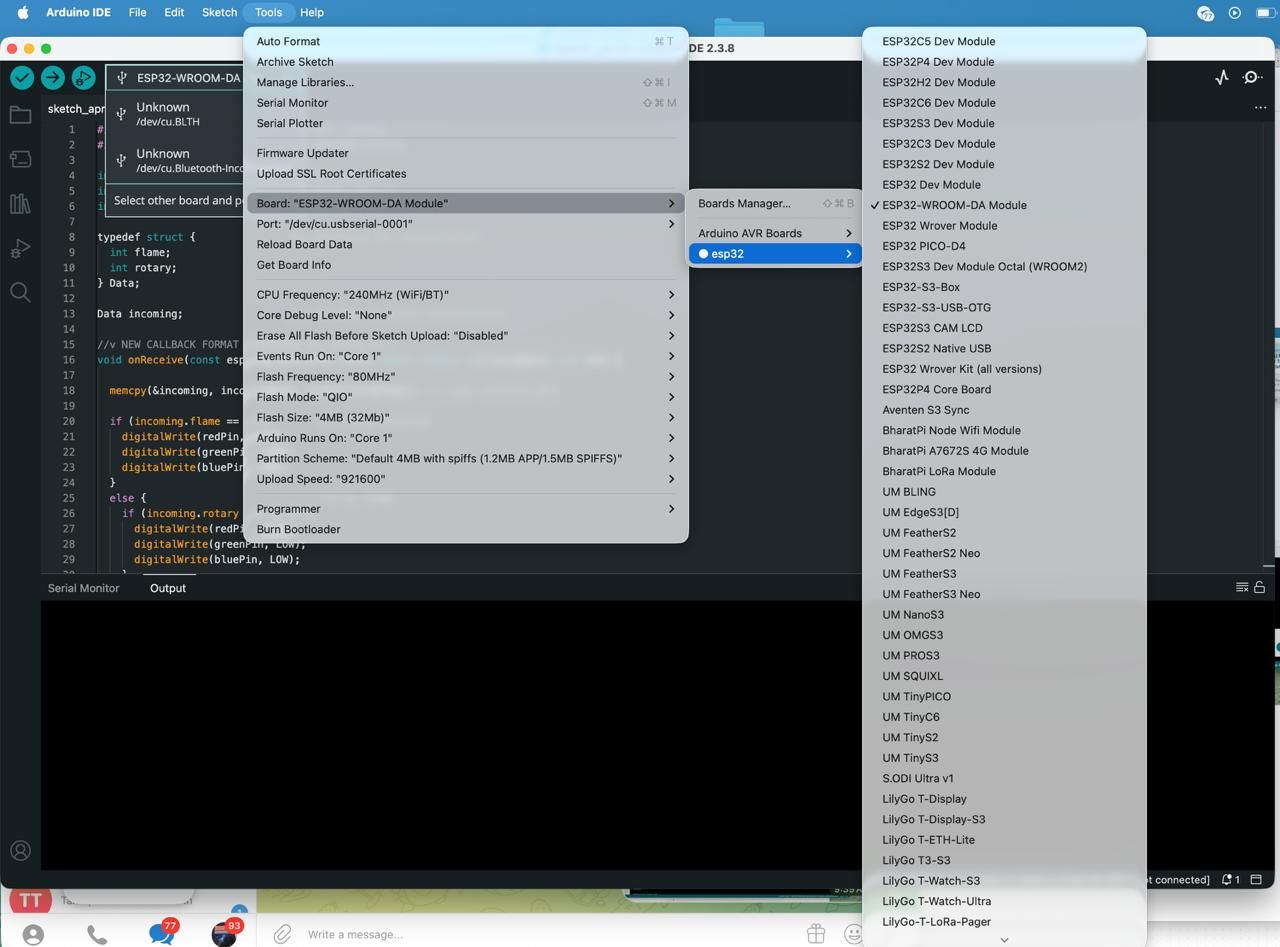Click the editor tab bar ellipsis icon
1280x947 pixels.
pyautogui.click(x=1260, y=107)
